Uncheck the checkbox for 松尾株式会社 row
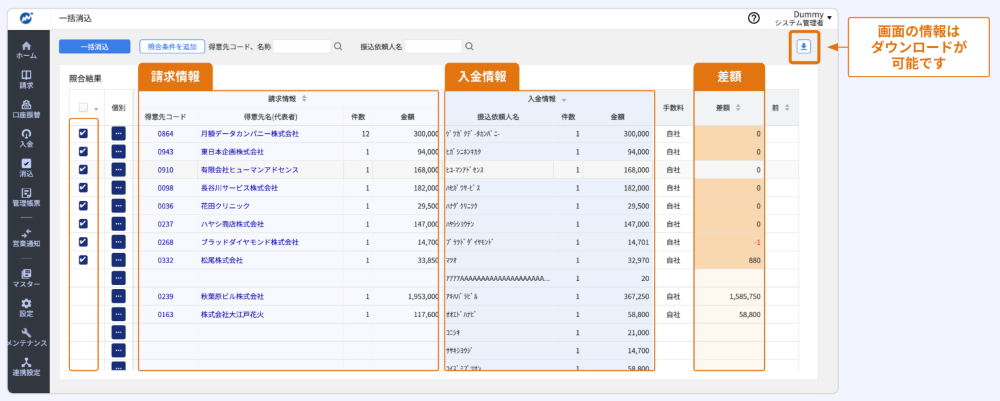Image resolution: width=1000 pixels, height=401 pixels. [83, 260]
